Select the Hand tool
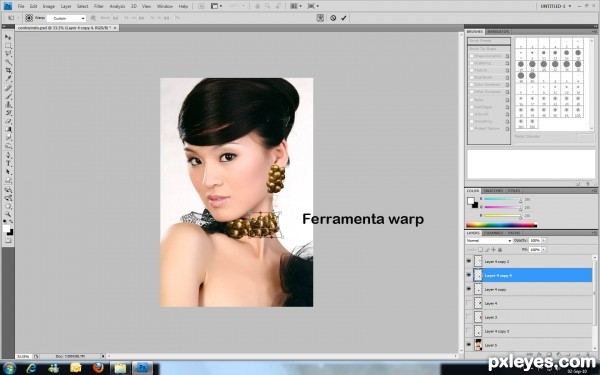This screenshot has width=600, height=375. pos(8,206)
